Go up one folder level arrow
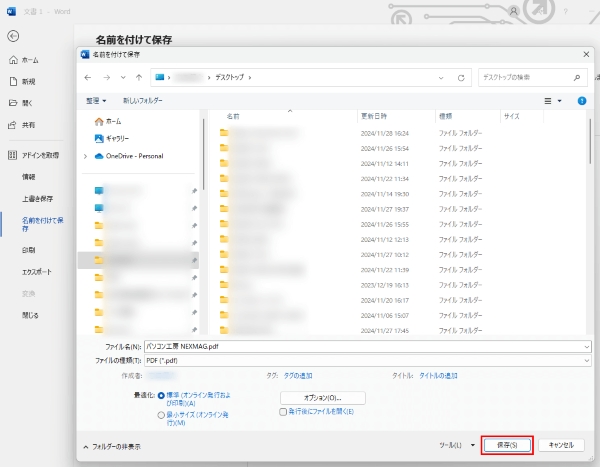 coord(139,78)
